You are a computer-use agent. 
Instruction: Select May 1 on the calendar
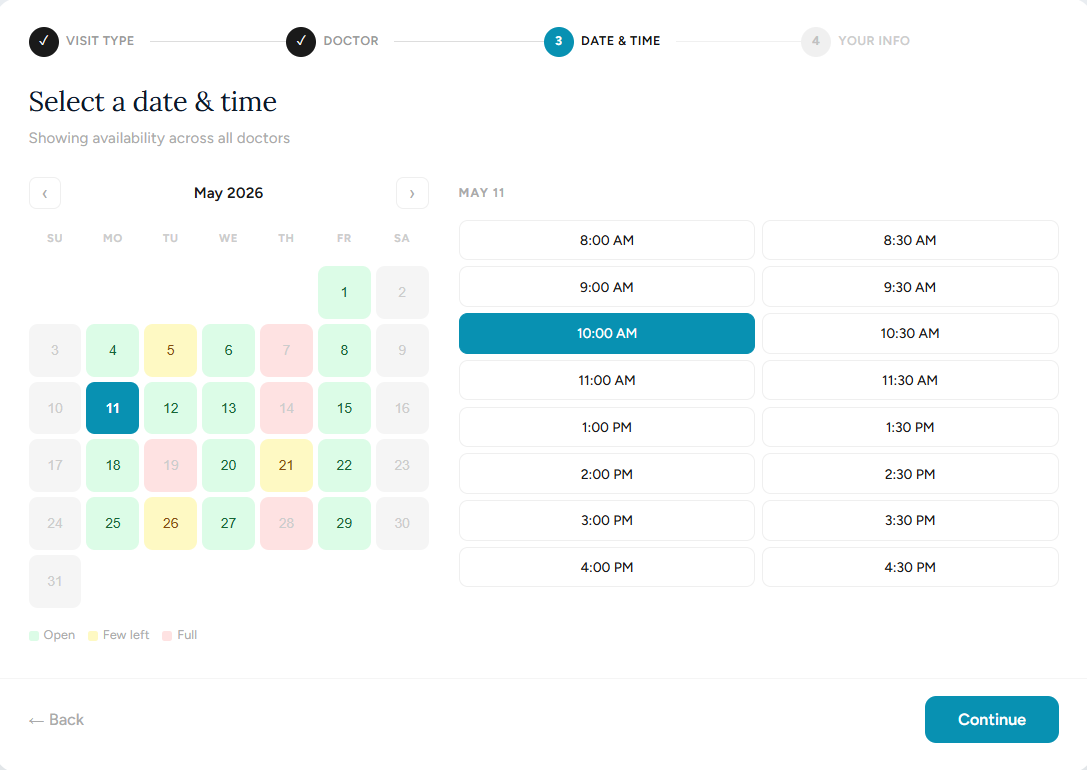coord(344,292)
